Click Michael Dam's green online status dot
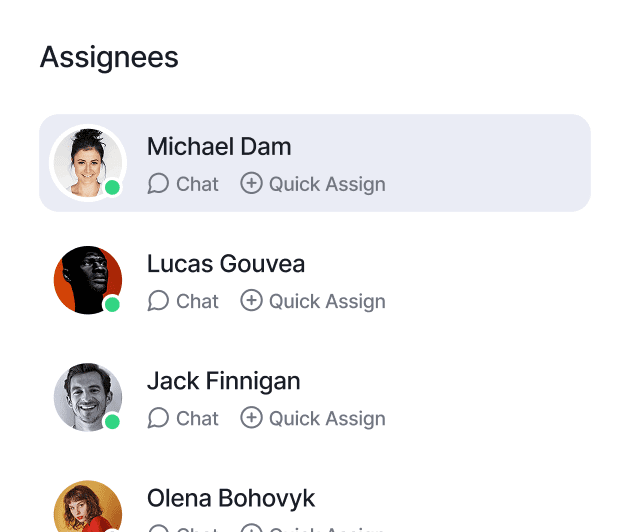Image resolution: width=630 pixels, height=532 pixels. tap(113, 187)
